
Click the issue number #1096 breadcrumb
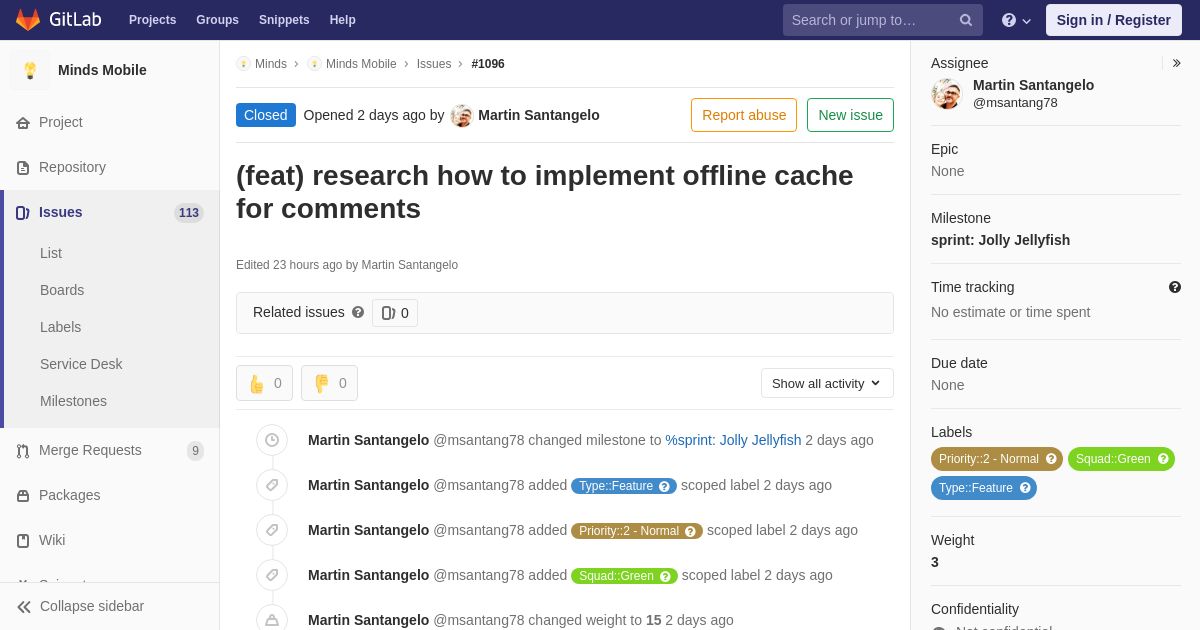(x=488, y=64)
